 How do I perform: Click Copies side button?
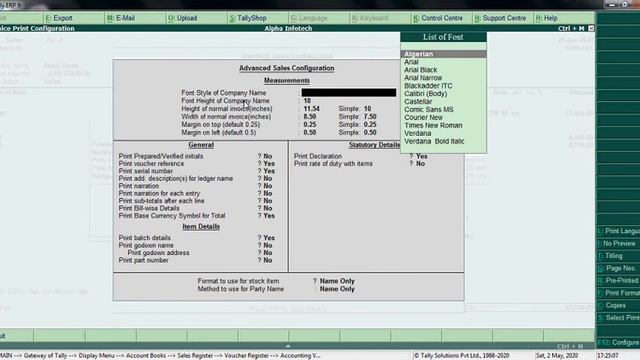click(618, 305)
